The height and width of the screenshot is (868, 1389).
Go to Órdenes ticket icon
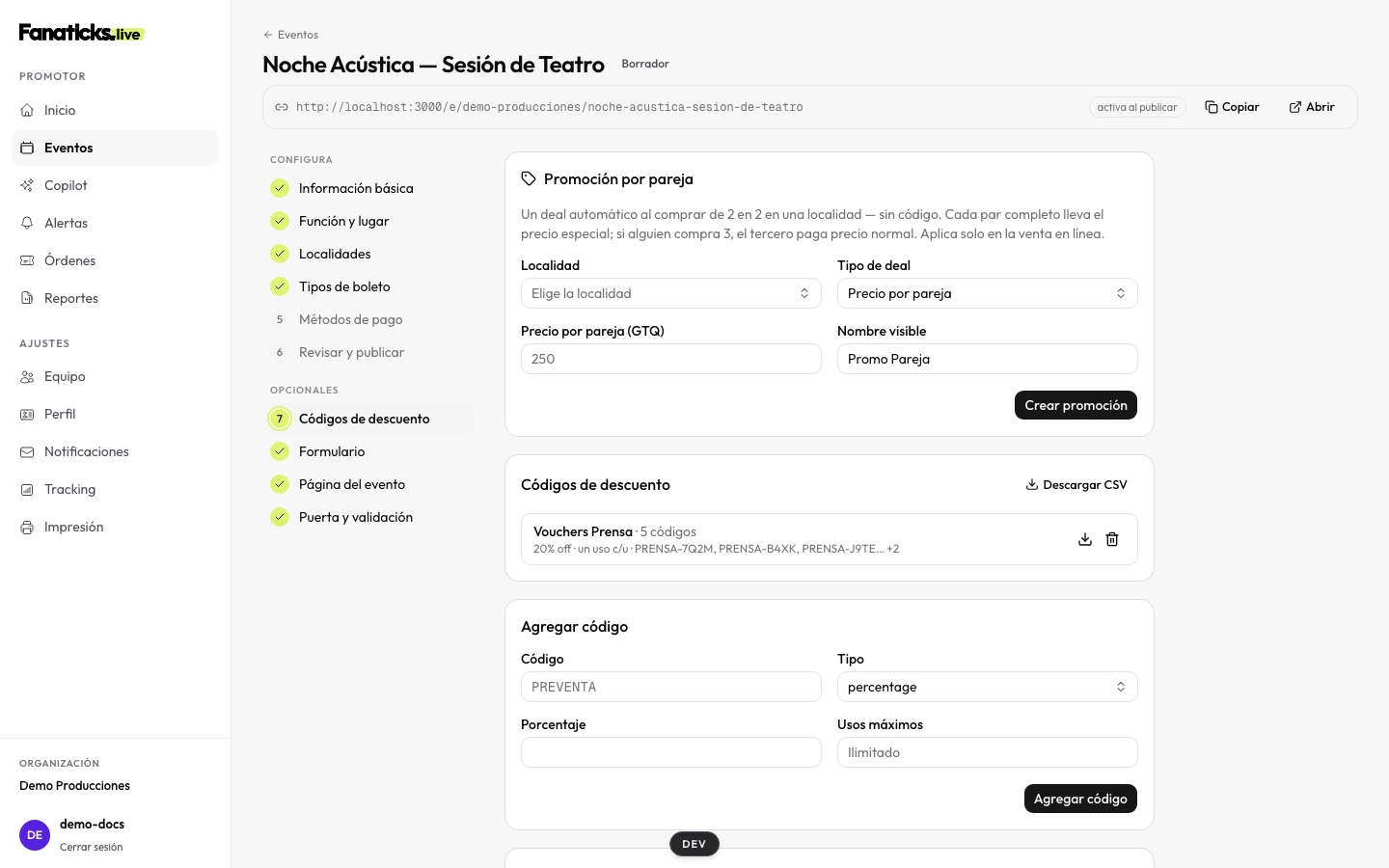pyautogui.click(x=27, y=260)
